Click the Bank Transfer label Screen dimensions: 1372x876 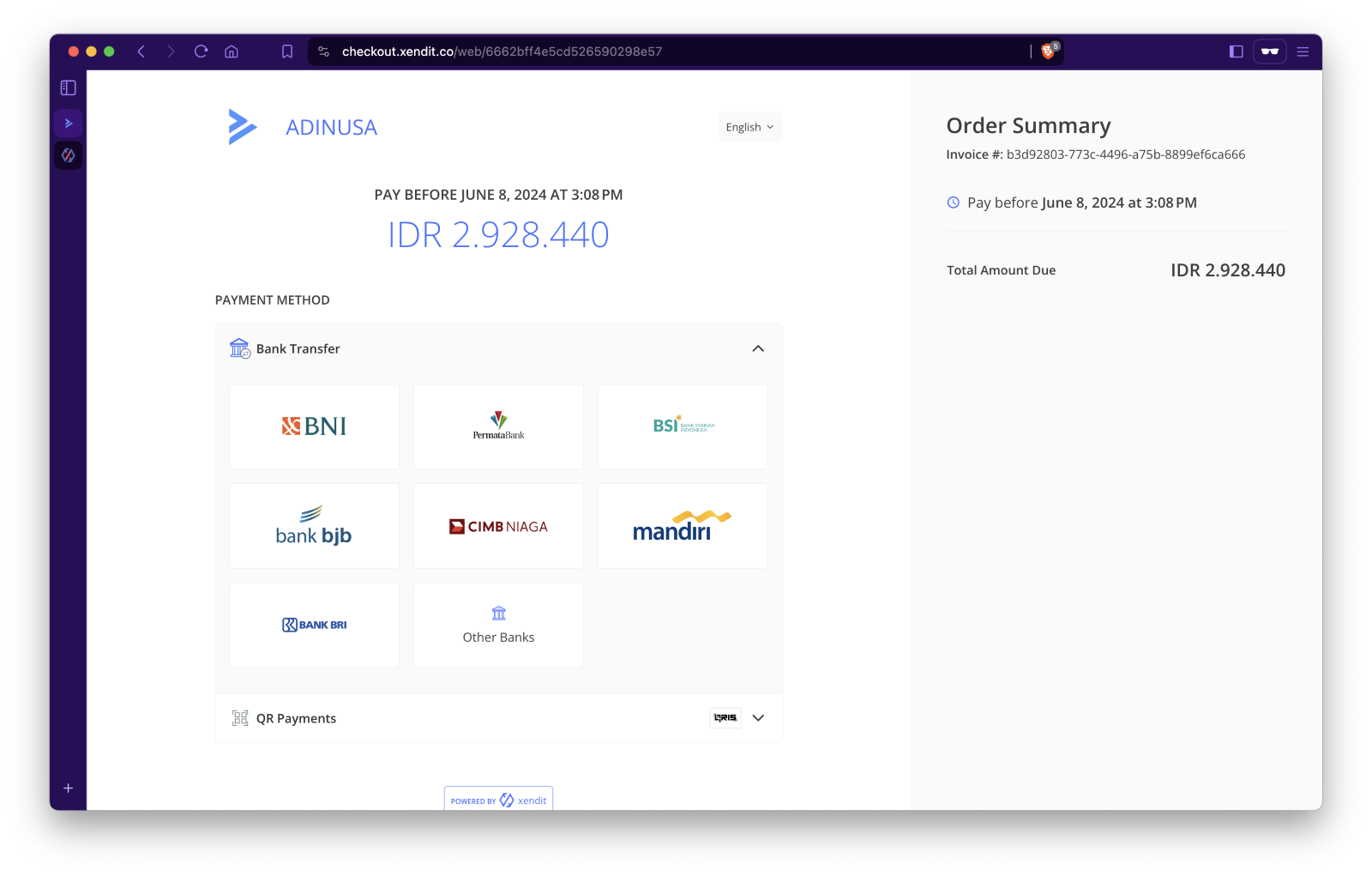click(298, 348)
